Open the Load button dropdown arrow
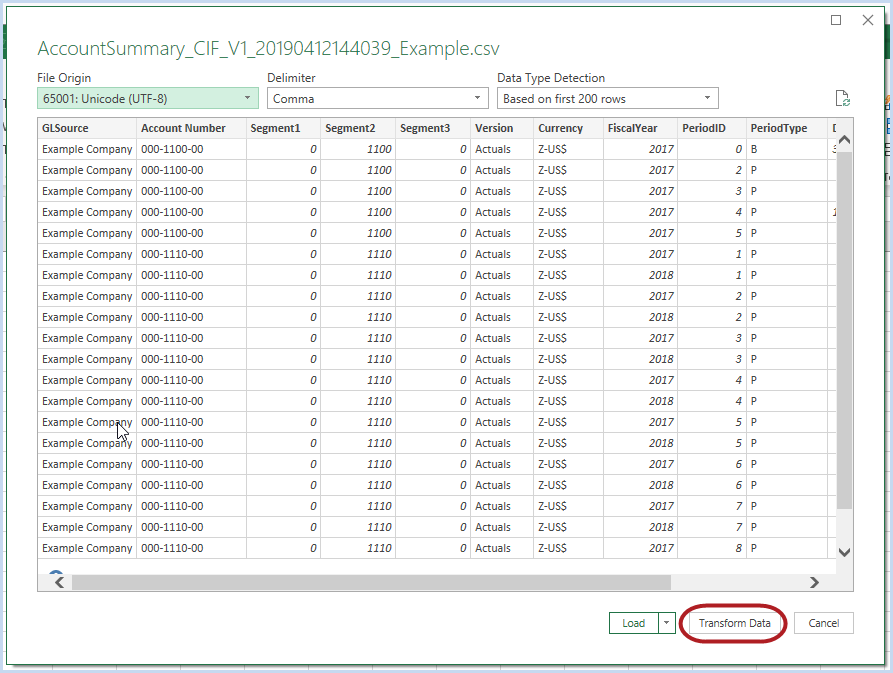 coord(666,623)
